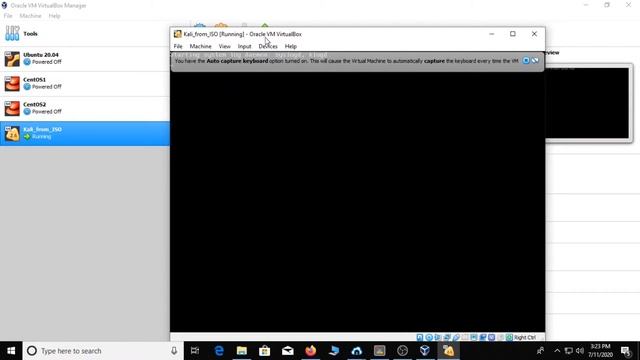The height and width of the screenshot is (360, 640).
Task: Click the first blue icon on the notification banner
Action: (x=526, y=60)
